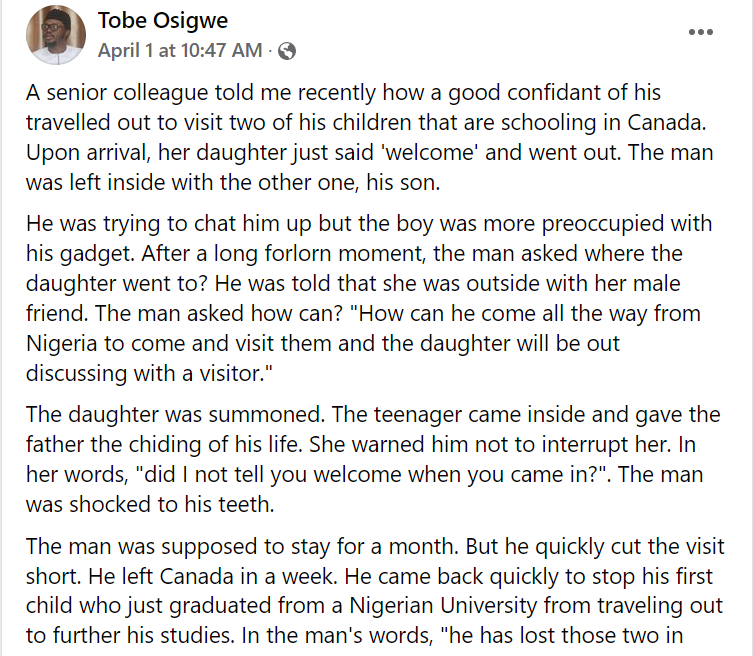Click the paragraph starting 'He was trying'

369,298
